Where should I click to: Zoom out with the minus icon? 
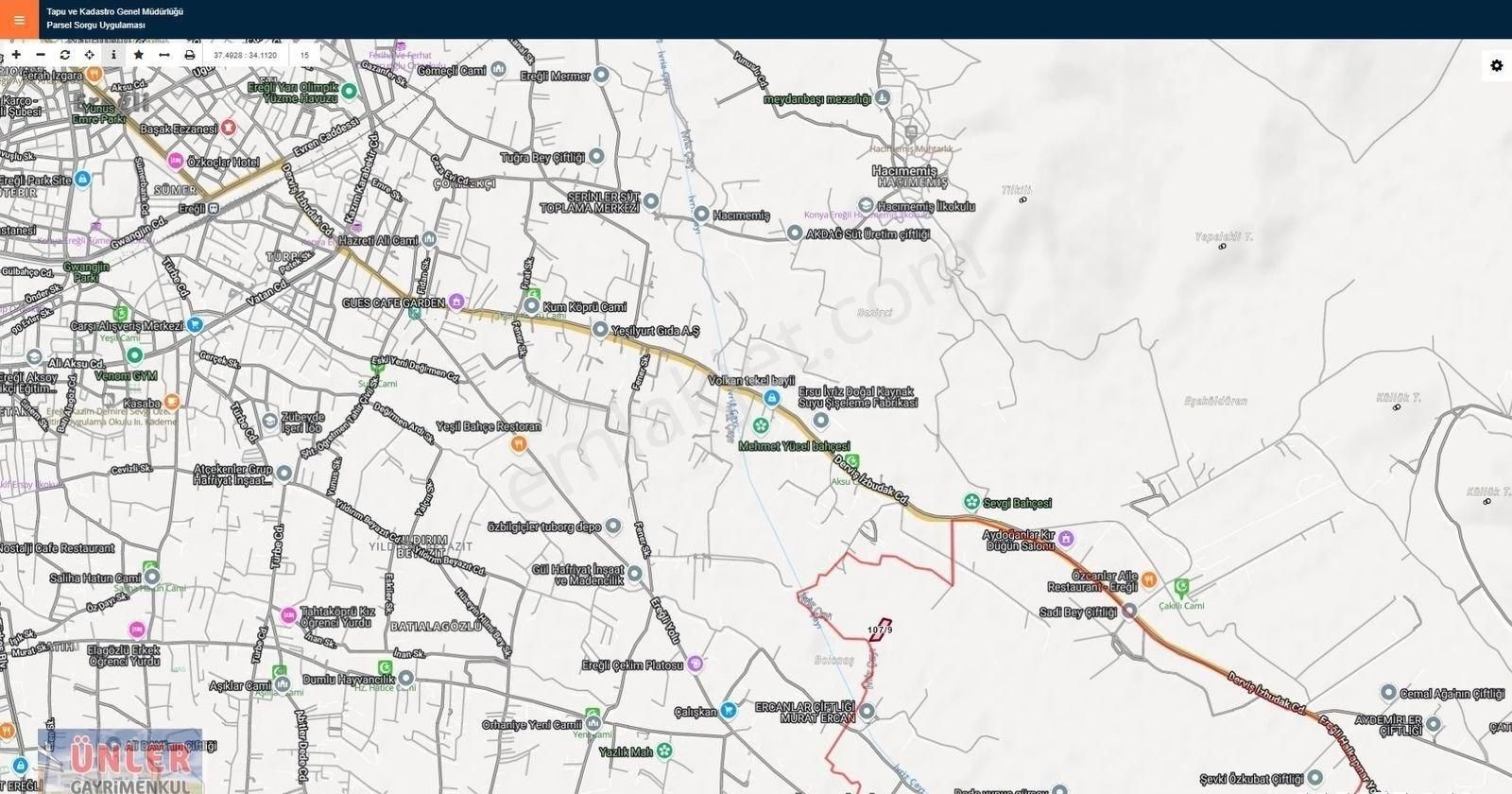point(41,55)
